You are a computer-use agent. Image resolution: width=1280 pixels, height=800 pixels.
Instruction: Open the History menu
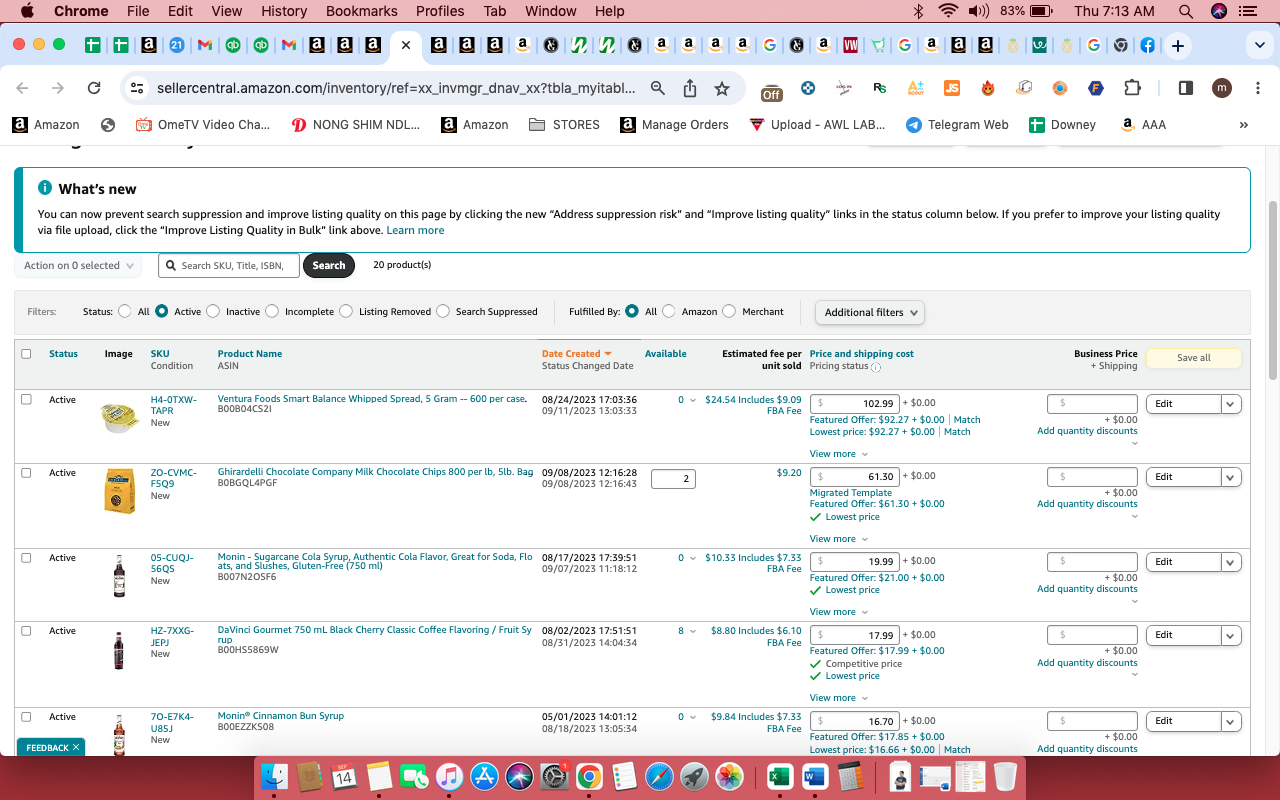pos(284,11)
